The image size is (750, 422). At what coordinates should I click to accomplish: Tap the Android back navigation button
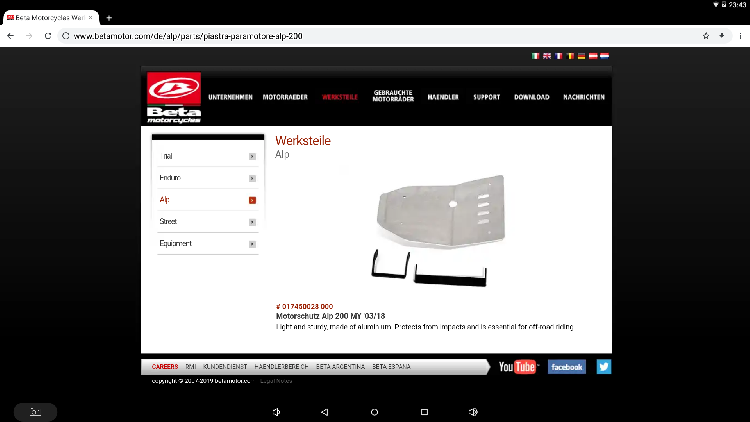(x=324, y=412)
